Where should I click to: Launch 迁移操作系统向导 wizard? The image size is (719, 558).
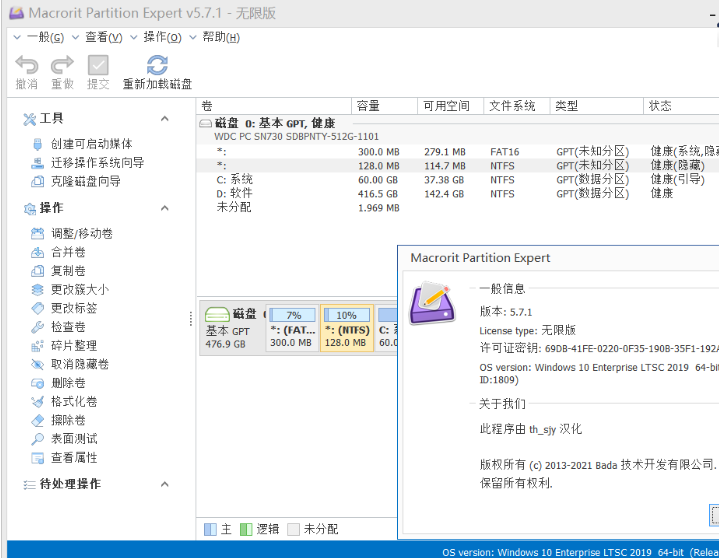[97, 163]
